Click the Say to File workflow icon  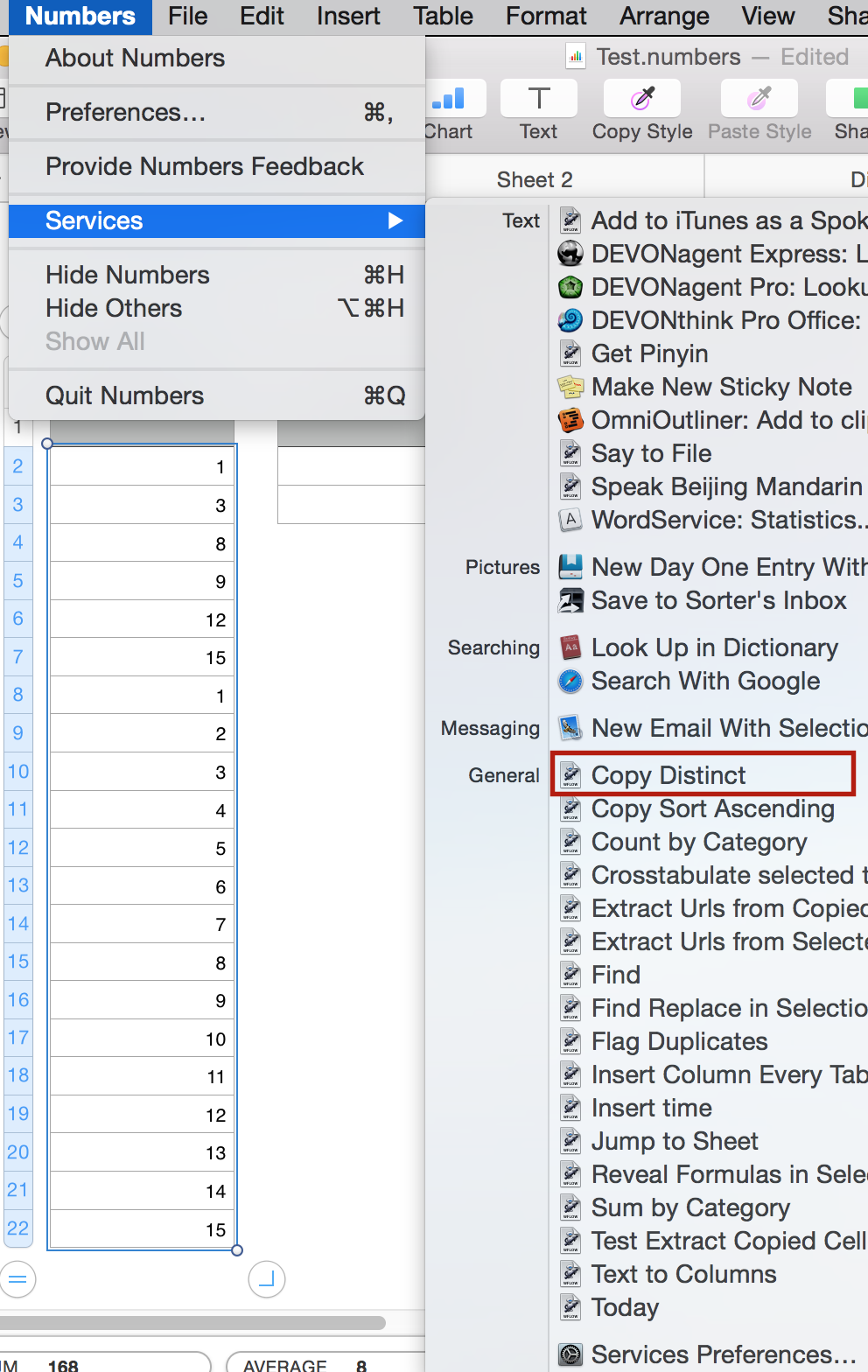(570, 453)
